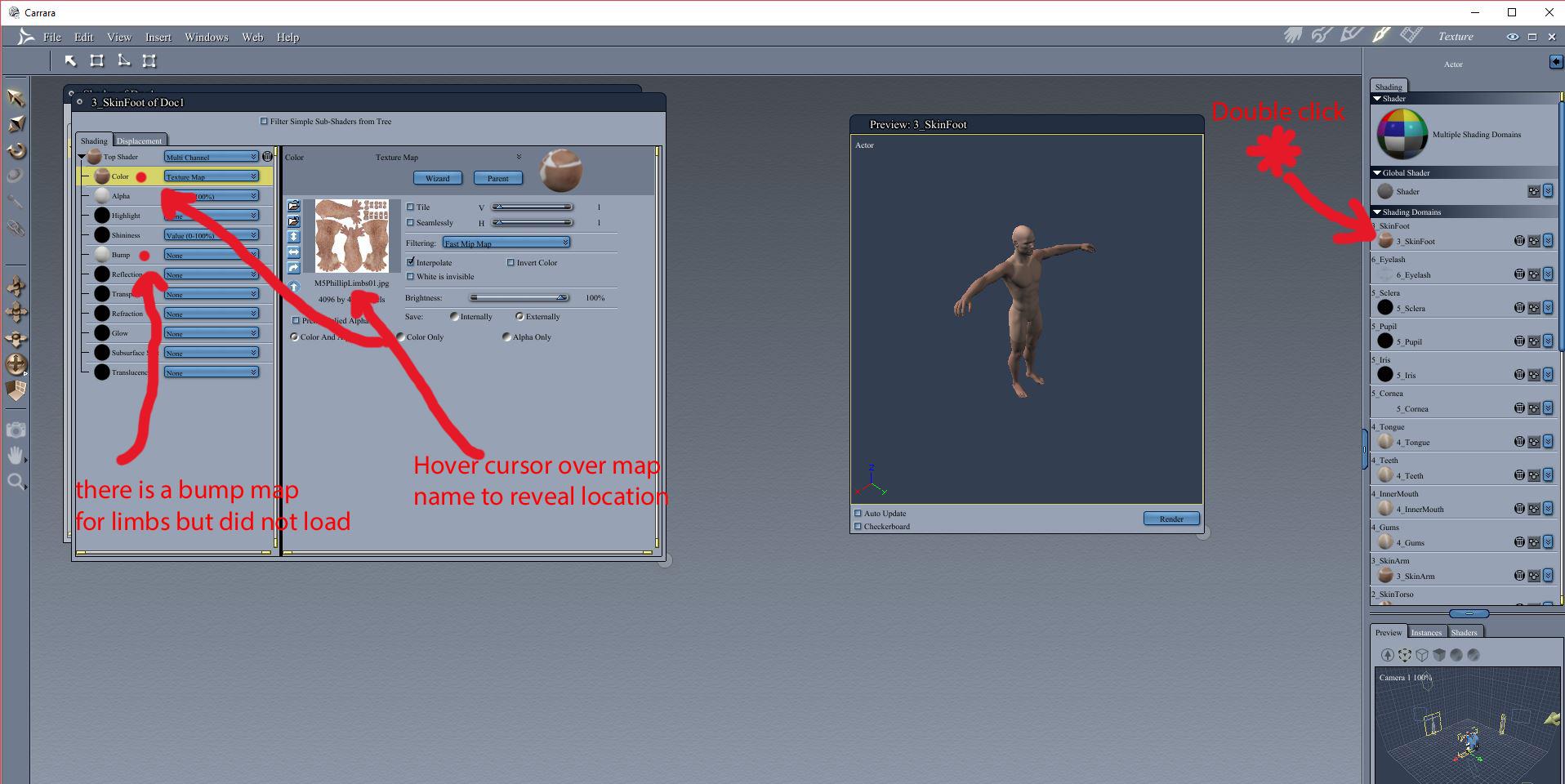Enable the Tile checkbox
Screen dimensions: 1565x784
tap(411, 207)
